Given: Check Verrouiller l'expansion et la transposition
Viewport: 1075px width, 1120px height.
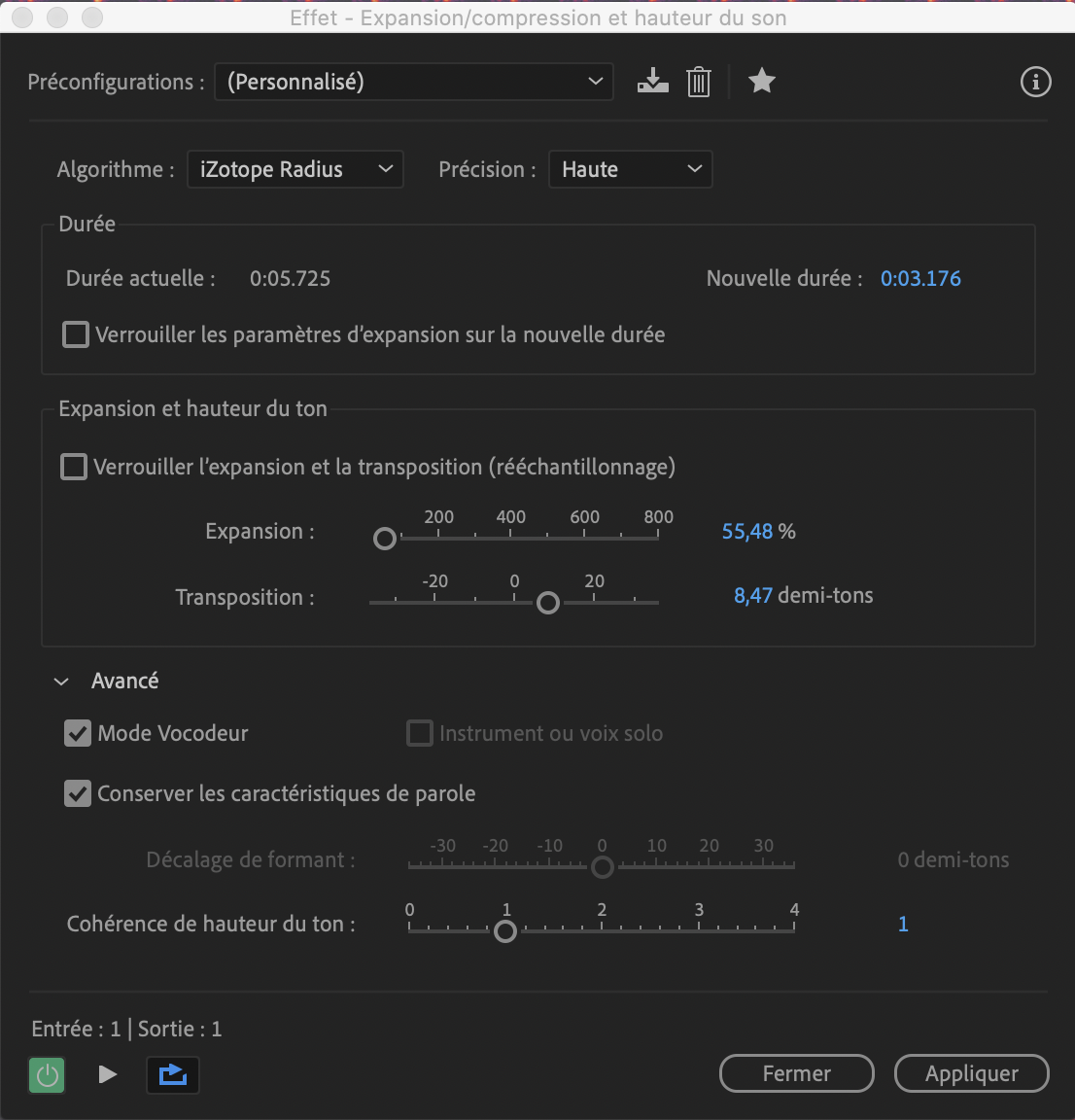Looking at the screenshot, I should tap(74, 468).
